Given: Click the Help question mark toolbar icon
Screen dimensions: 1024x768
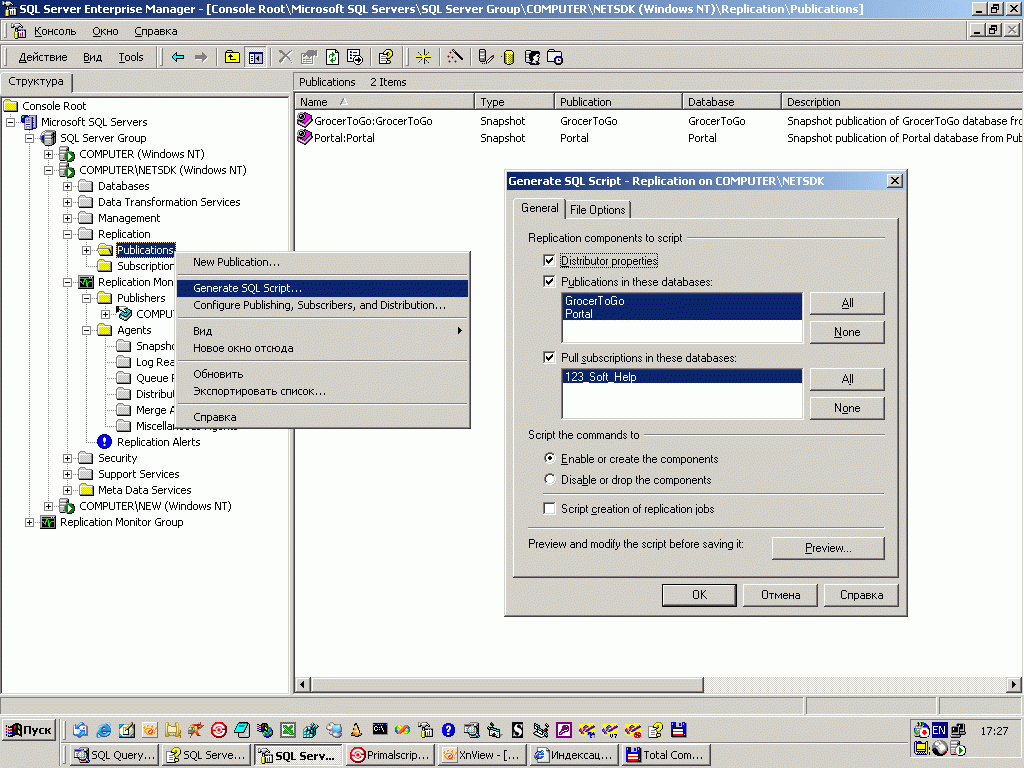Looking at the screenshot, I should pyautogui.click(x=386, y=57).
